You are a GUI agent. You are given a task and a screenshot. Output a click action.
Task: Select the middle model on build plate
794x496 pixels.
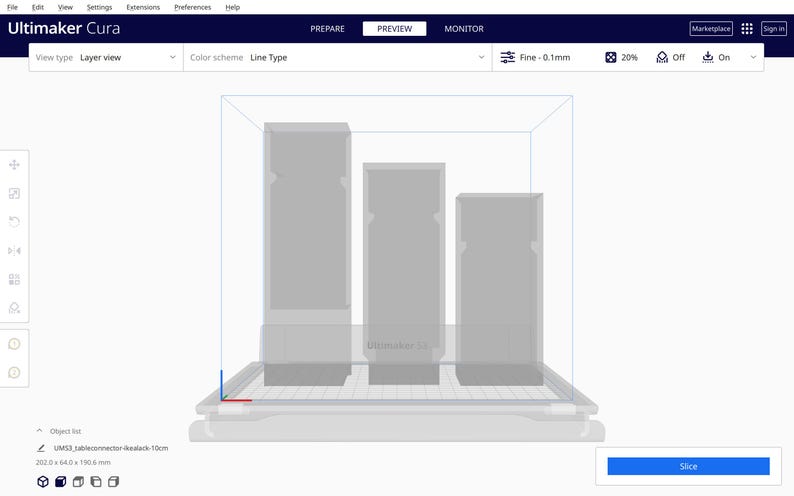pyautogui.click(x=404, y=273)
